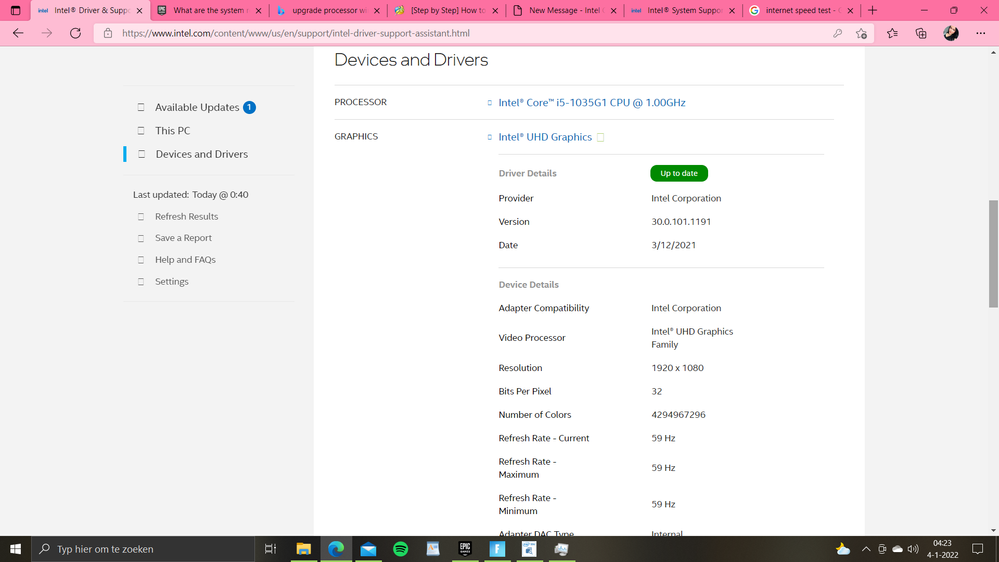Click Refresh Results
This screenshot has height=562, width=999.
click(x=186, y=217)
